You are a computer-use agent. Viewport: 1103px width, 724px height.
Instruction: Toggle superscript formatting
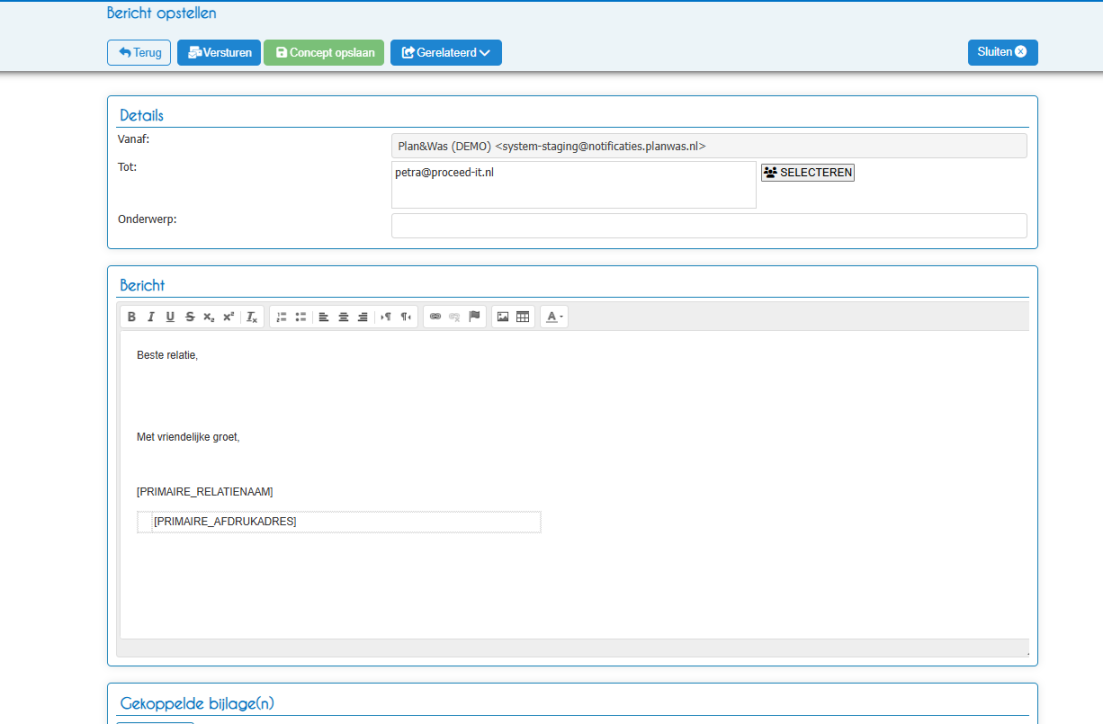[229, 317]
